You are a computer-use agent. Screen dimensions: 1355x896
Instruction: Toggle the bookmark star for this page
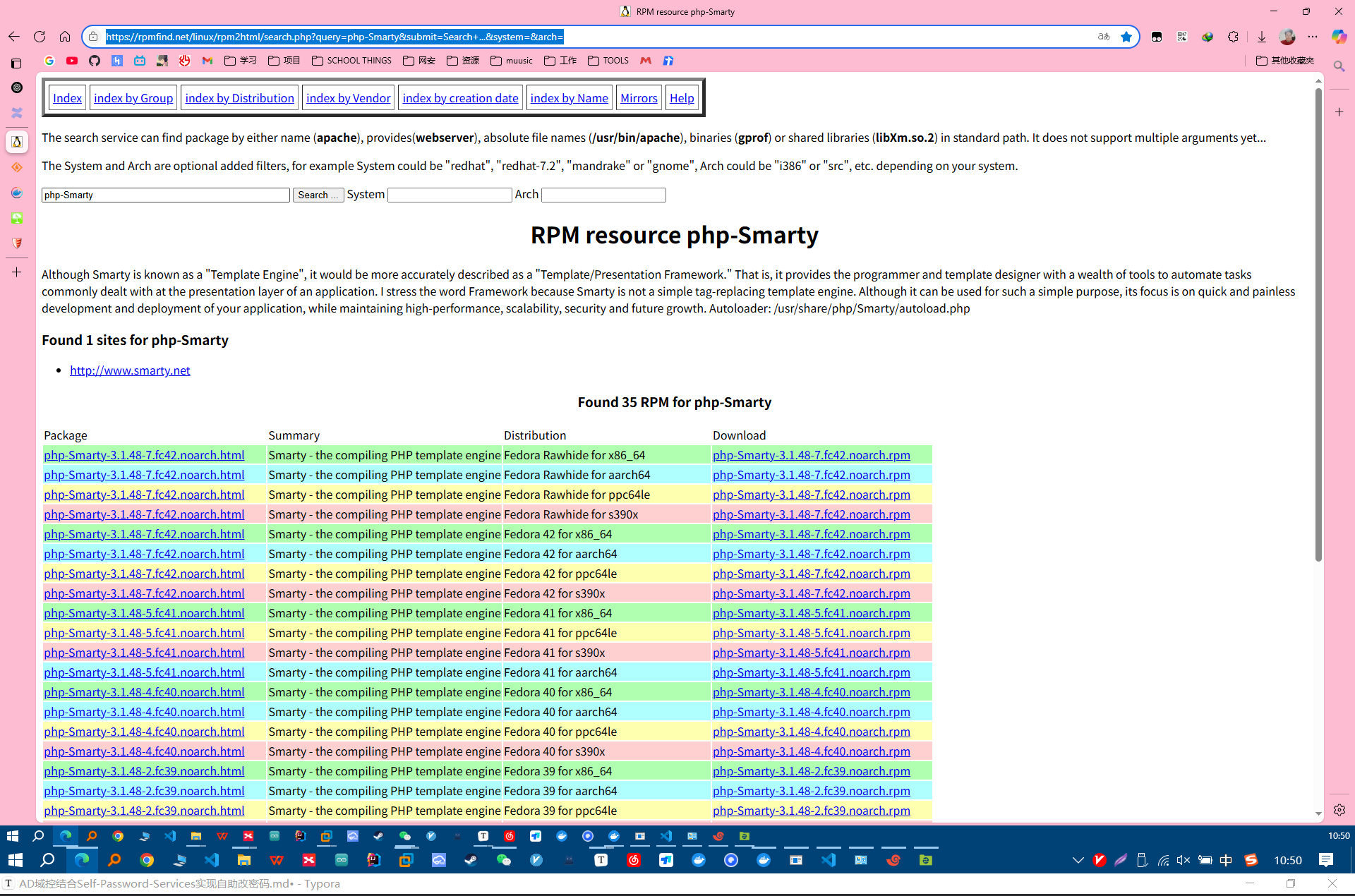pos(1126,37)
